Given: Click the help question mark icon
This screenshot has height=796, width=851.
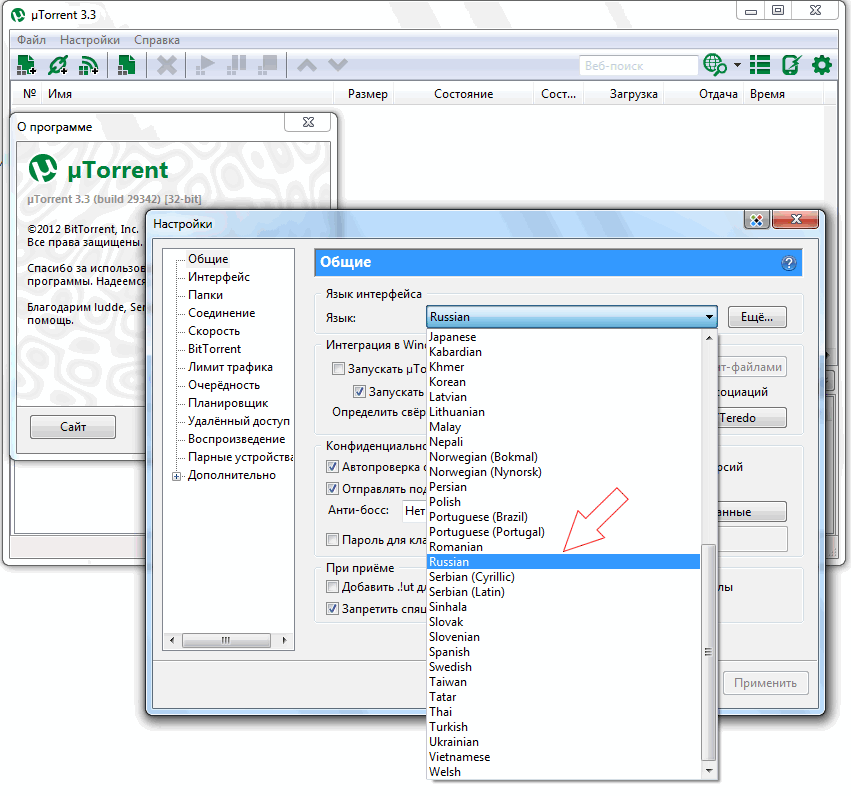Looking at the screenshot, I should pos(789,263).
